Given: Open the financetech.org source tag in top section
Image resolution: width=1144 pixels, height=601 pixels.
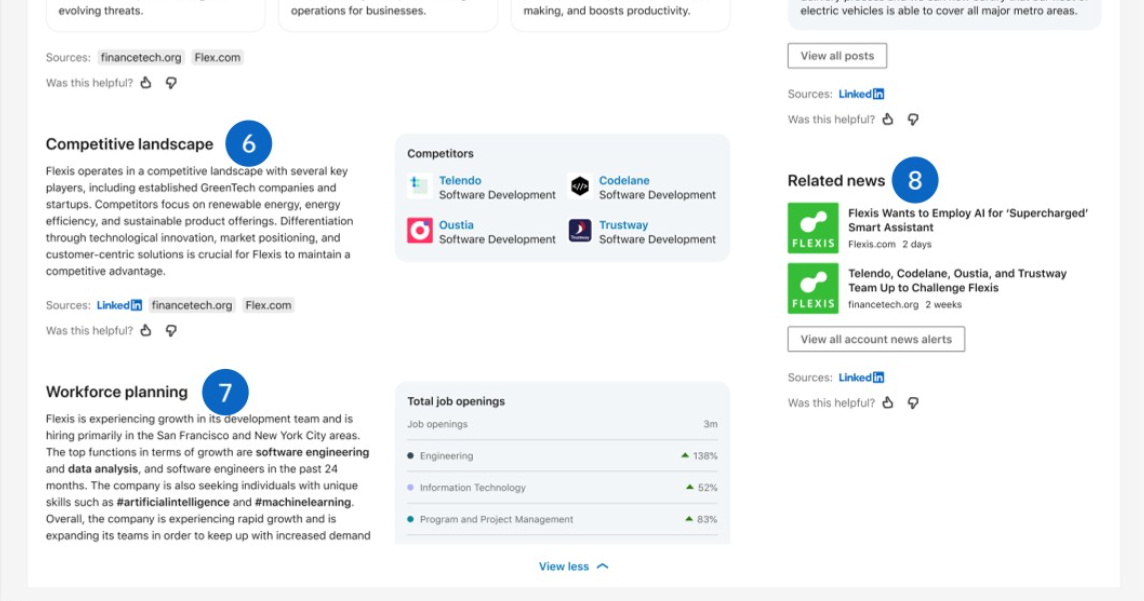Looking at the screenshot, I should click(x=141, y=57).
